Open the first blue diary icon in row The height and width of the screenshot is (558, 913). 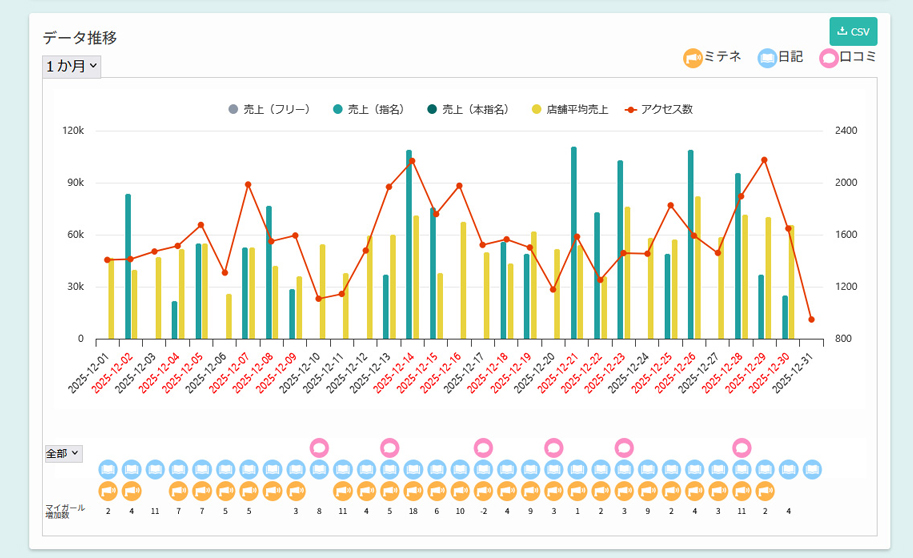tap(108, 468)
